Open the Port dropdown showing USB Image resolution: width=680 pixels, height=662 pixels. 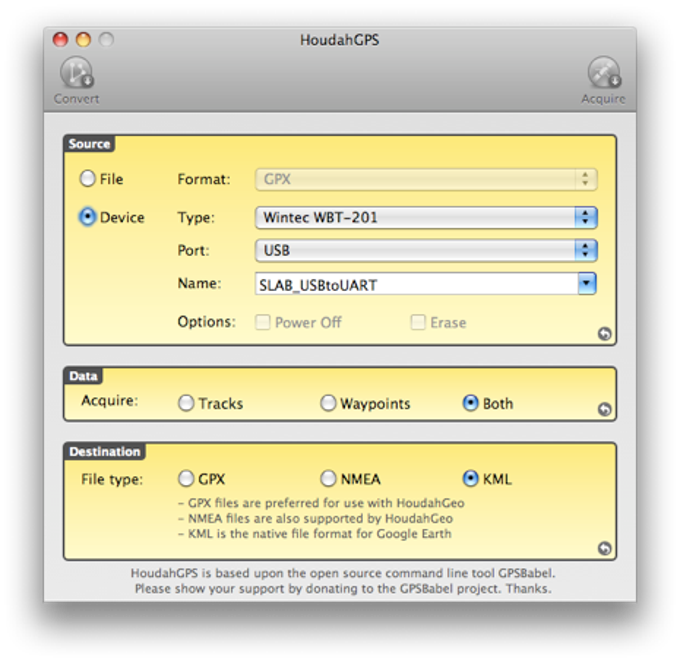point(426,250)
